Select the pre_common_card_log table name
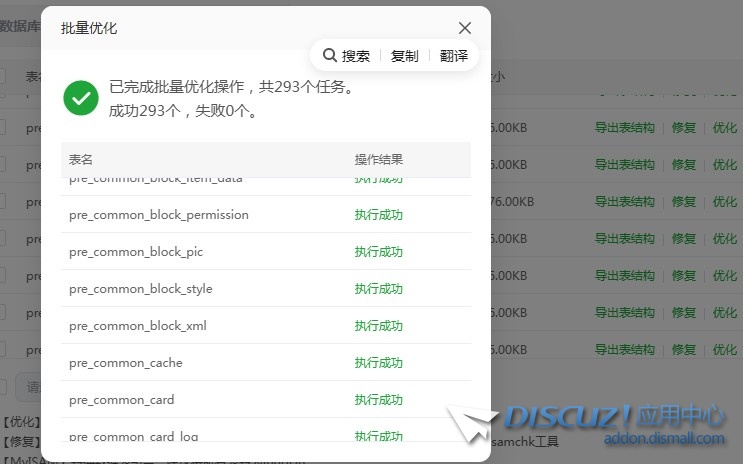This screenshot has height=464, width=743. [134, 436]
